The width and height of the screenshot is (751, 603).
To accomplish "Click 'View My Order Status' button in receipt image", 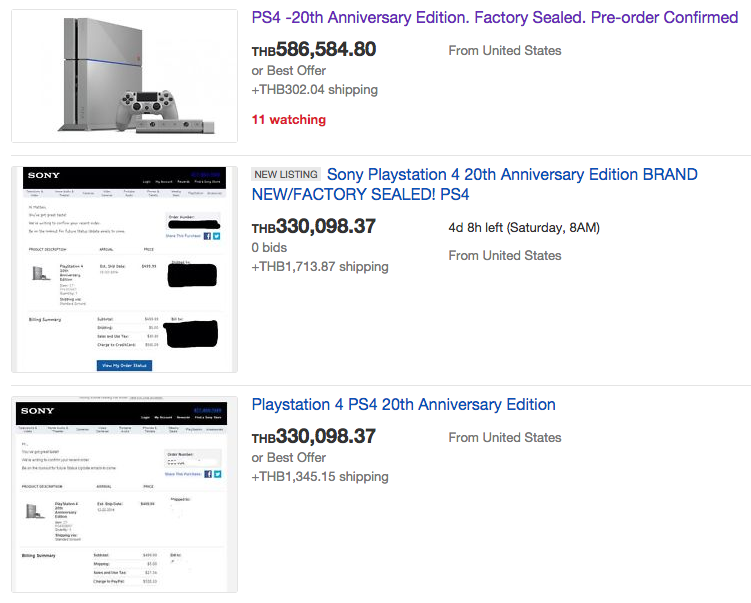I will [x=125, y=365].
